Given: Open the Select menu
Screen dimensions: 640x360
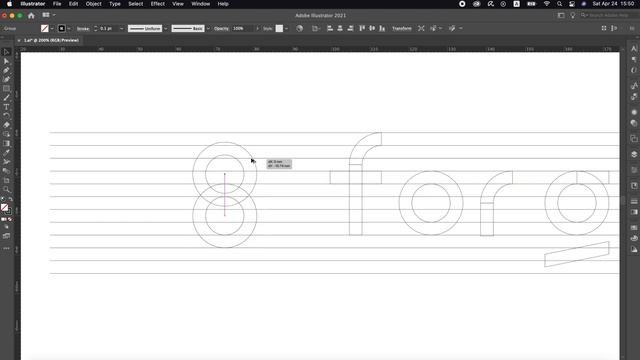Looking at the screenshot, I should click(x=136, y=4).
